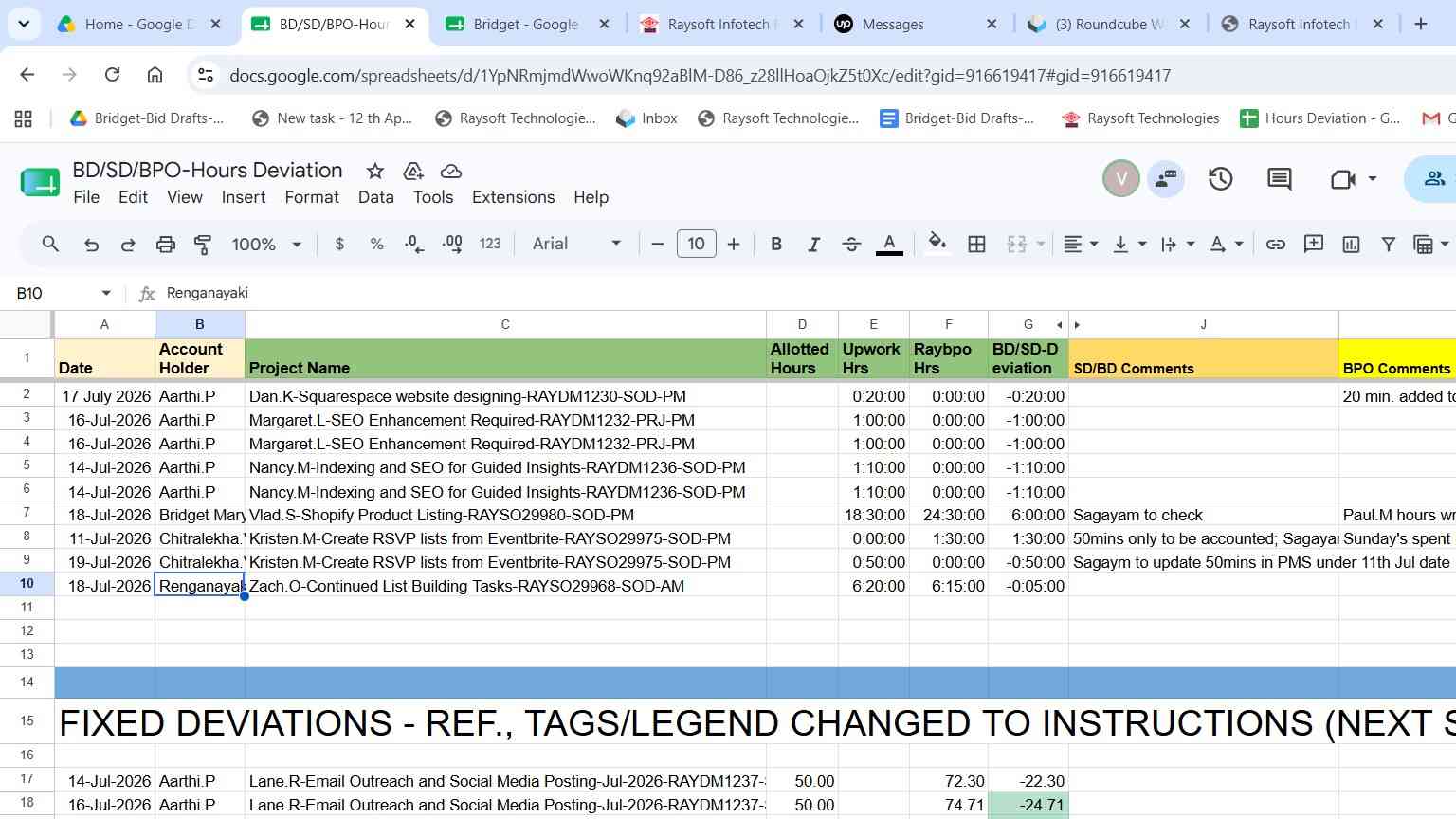Screen dimensions: 1456x819
Task: Open version history clock icon
Action: (1220, 178)
